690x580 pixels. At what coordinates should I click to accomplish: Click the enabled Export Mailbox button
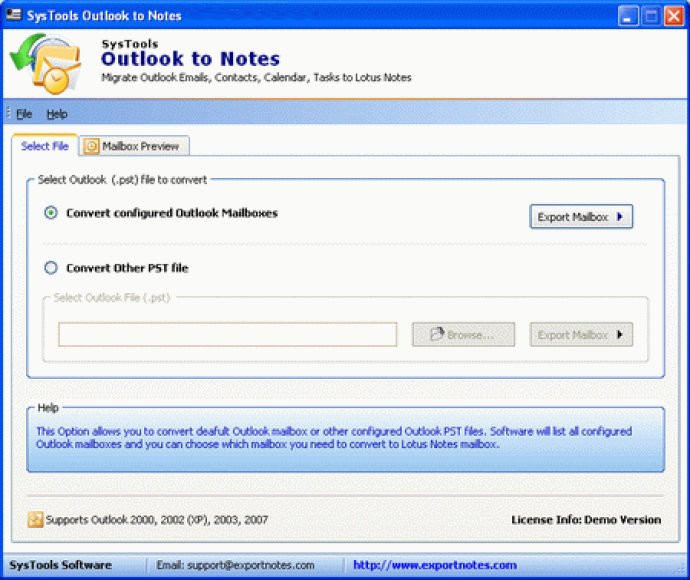pyautogui.click(x=581, y=217)
